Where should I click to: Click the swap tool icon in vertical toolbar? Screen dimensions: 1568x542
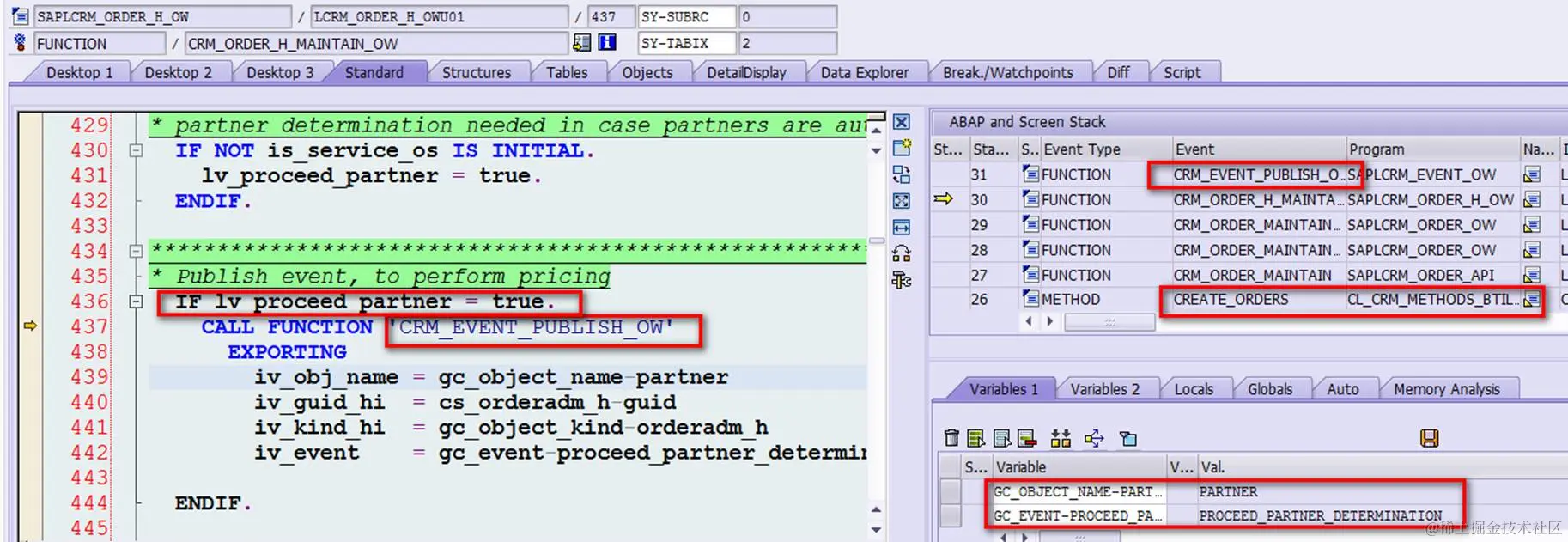click(902, 174)
